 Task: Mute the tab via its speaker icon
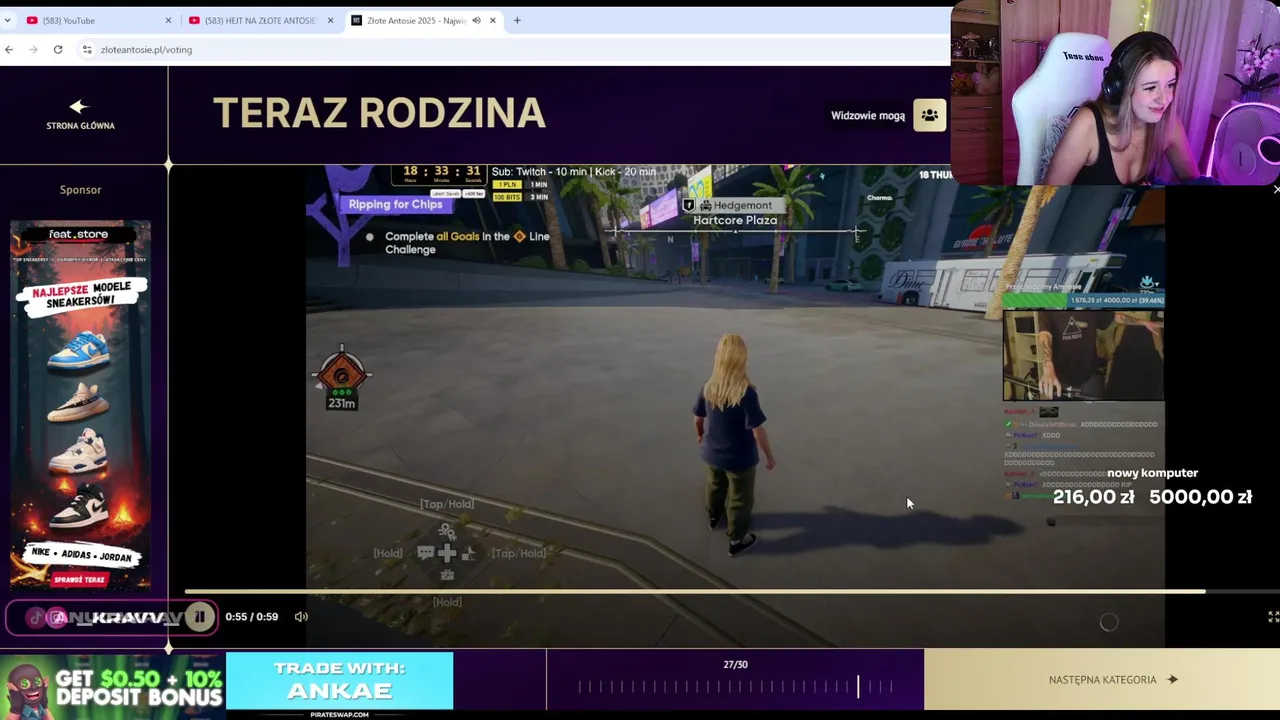tap(476, 20)
